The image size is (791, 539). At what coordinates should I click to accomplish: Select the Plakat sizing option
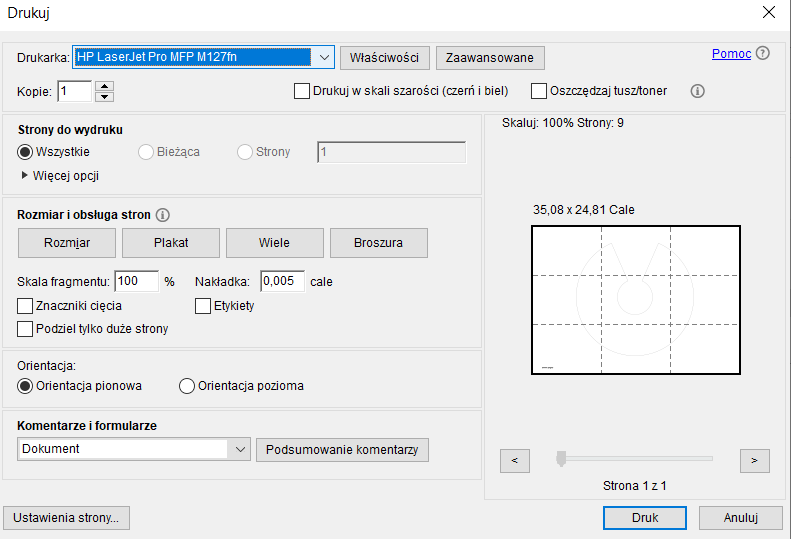coord(171,243)
